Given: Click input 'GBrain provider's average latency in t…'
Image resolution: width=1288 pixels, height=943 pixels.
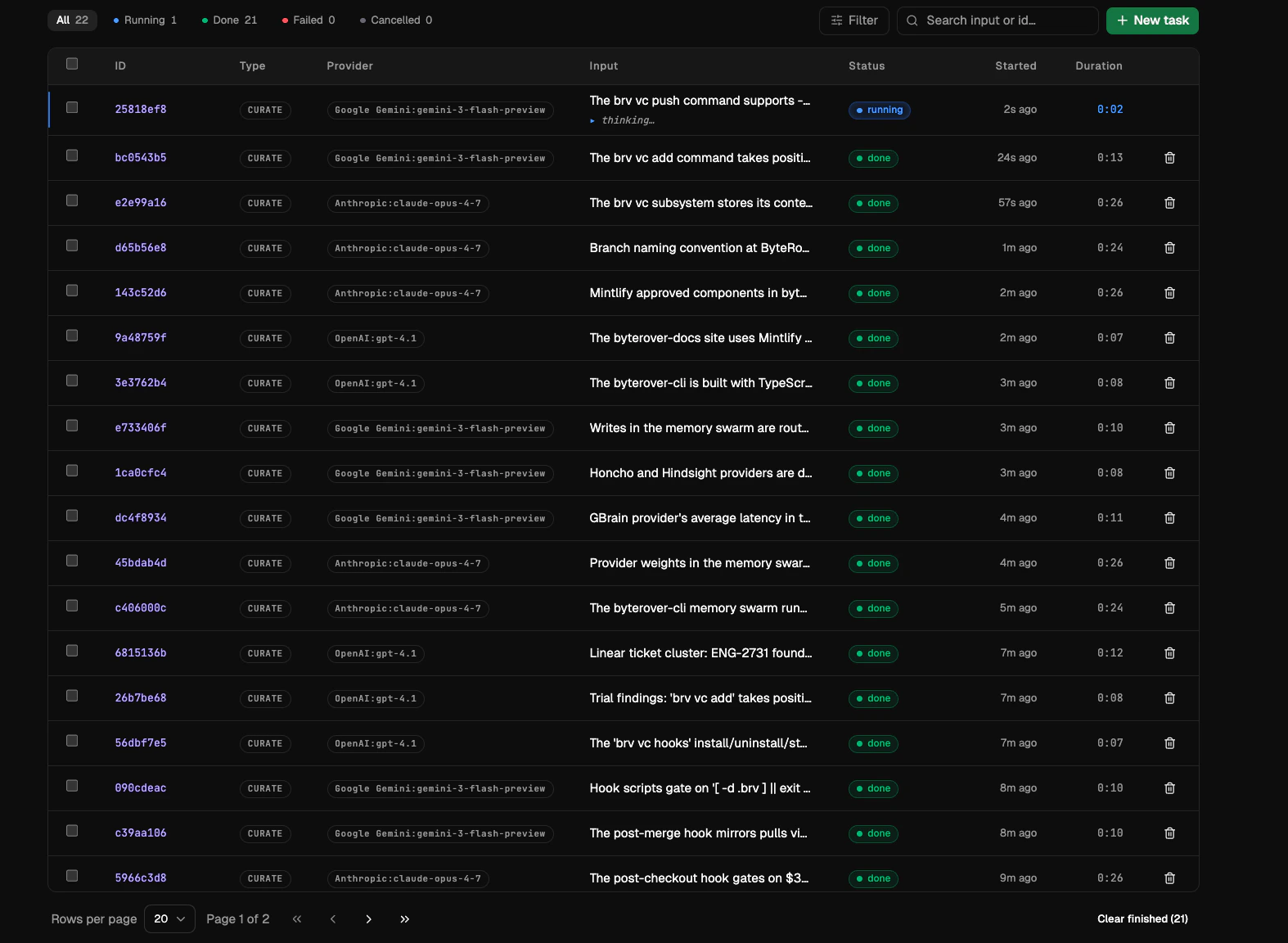Looking at the screenshot, I should coord(700,518).
